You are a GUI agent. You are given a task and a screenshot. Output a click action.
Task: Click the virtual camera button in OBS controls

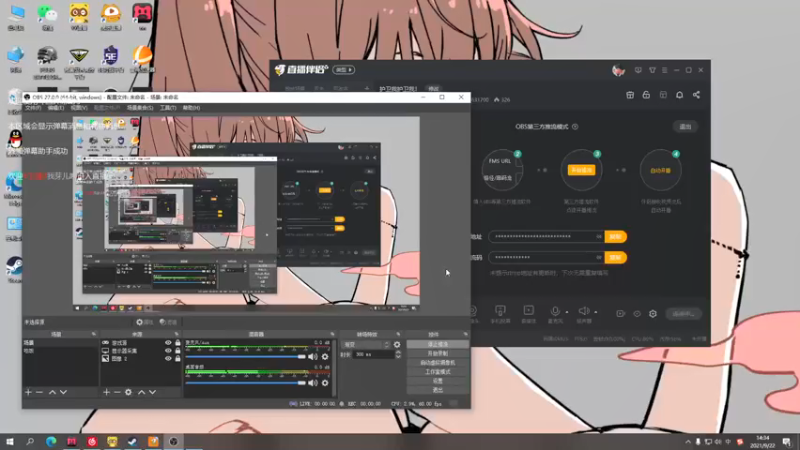(438, 363)
